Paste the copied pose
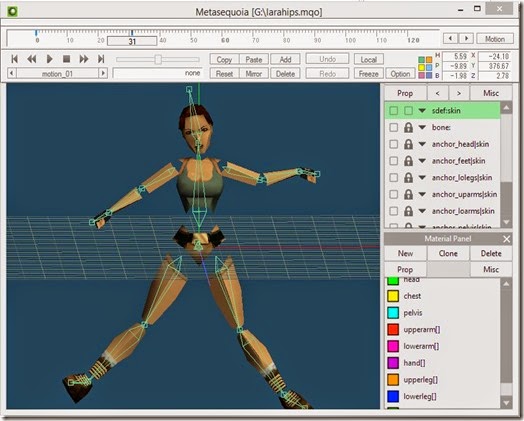 click(x=254, y=59)
